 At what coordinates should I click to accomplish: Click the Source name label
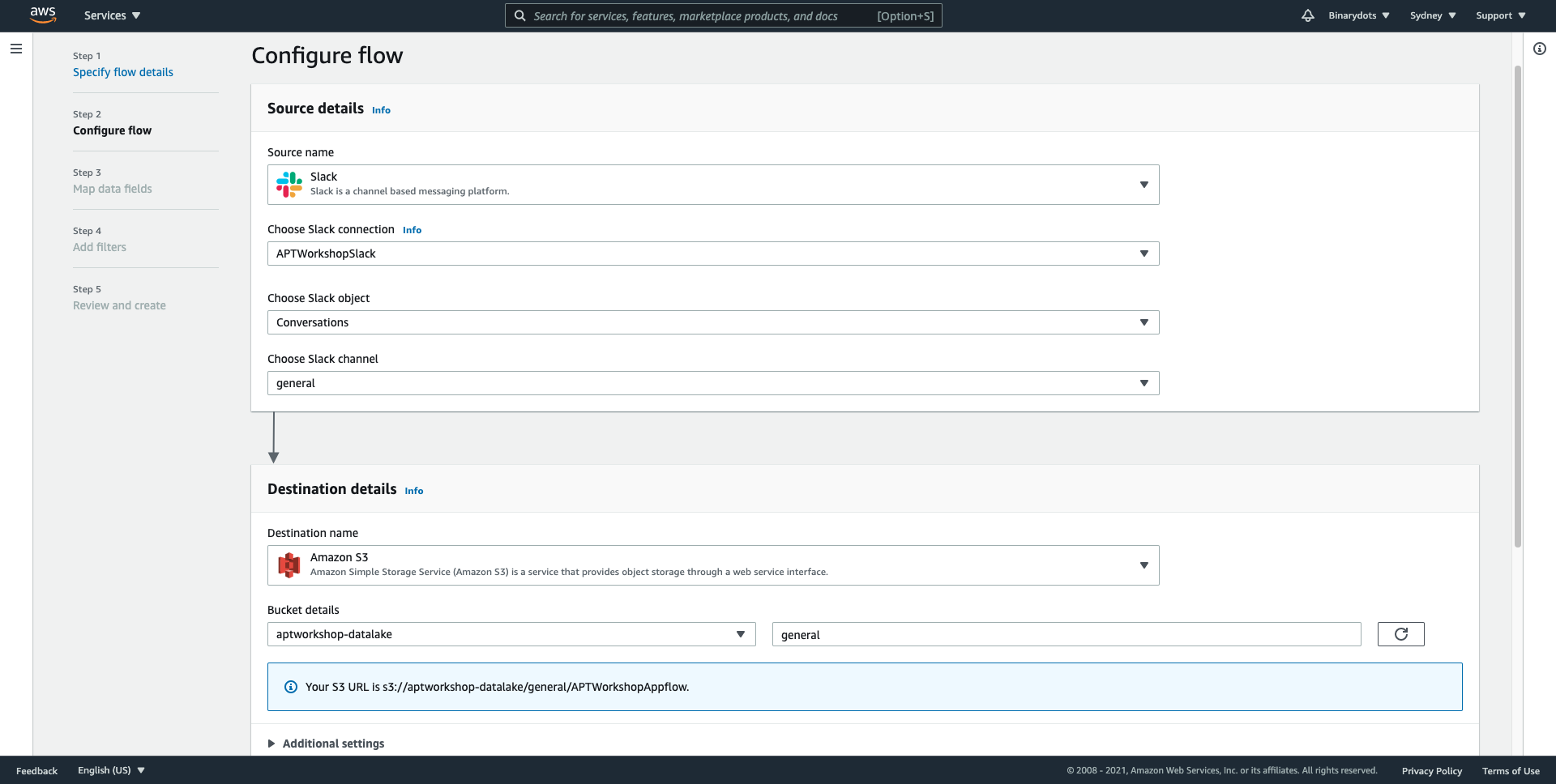pyautogui.click(x=301, y=152)
